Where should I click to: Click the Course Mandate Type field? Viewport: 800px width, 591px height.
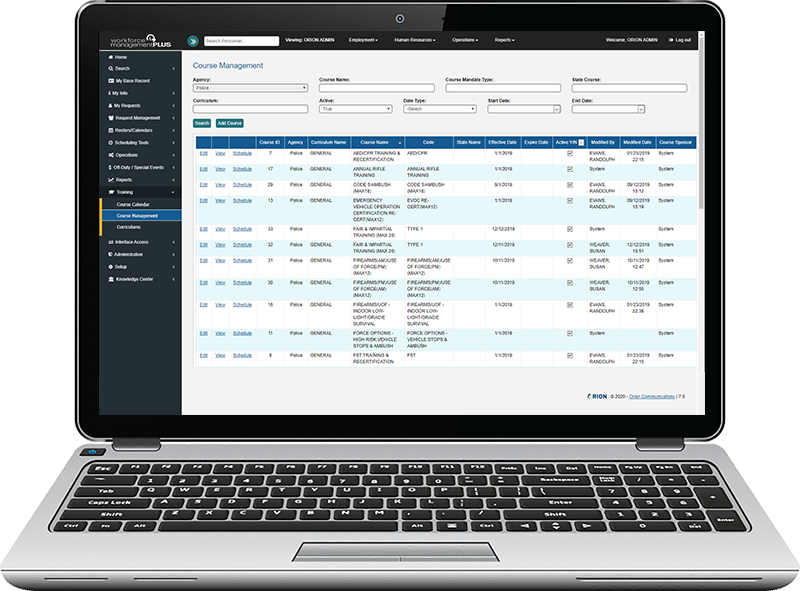(503, 88)
